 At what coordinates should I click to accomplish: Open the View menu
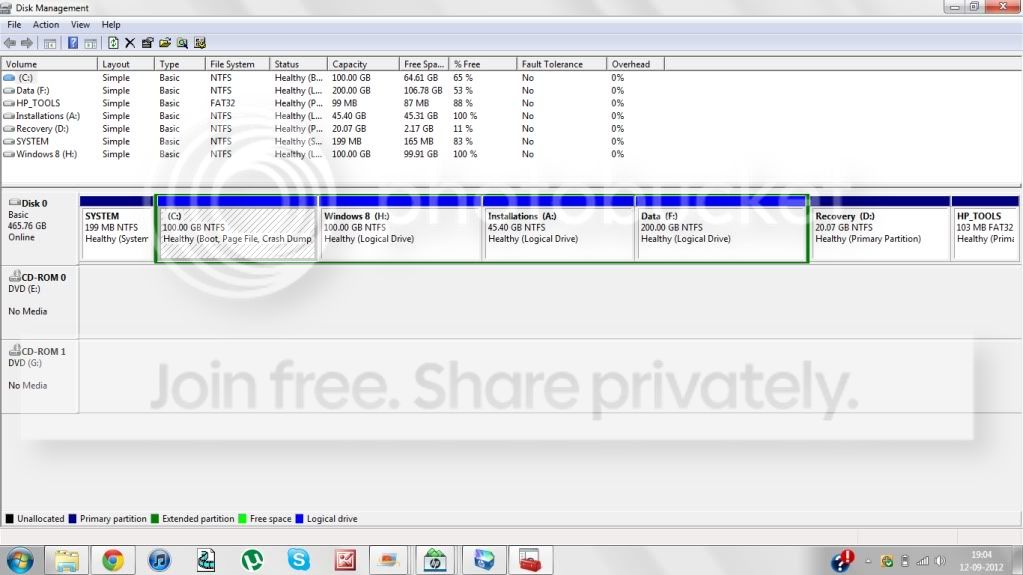(80, 25)
